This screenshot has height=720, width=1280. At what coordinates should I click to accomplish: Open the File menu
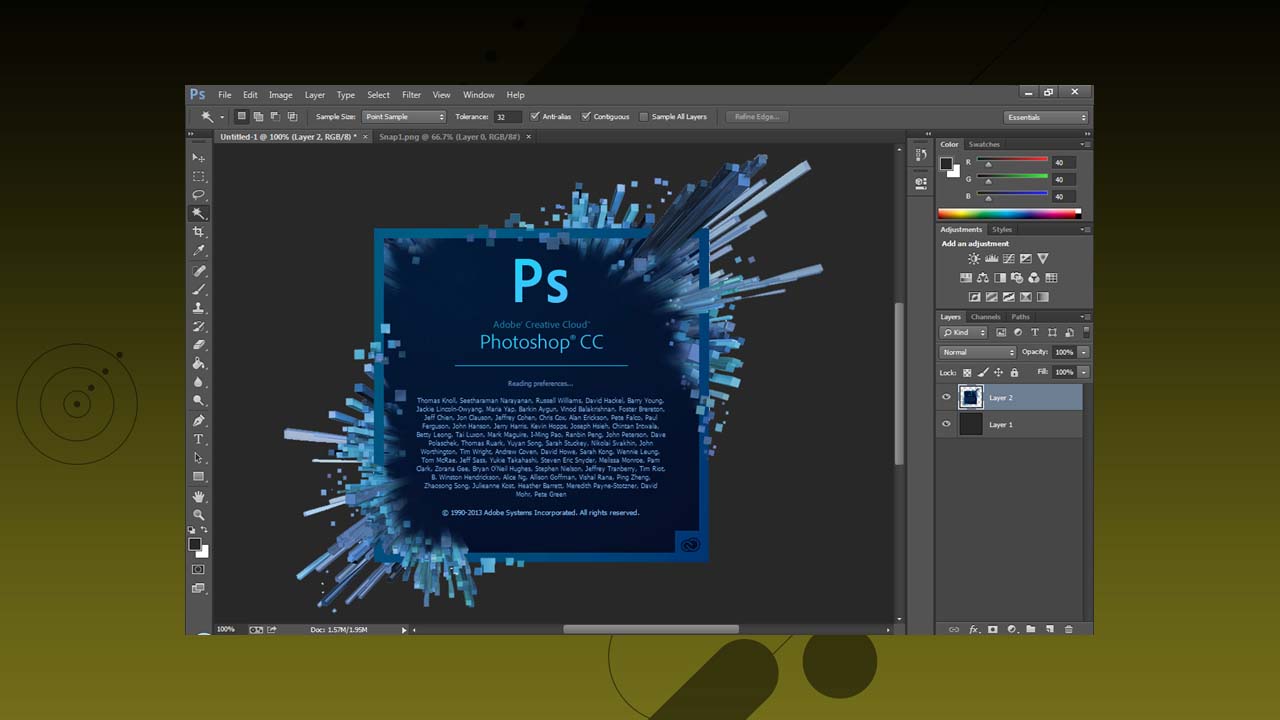click(225, 95)
